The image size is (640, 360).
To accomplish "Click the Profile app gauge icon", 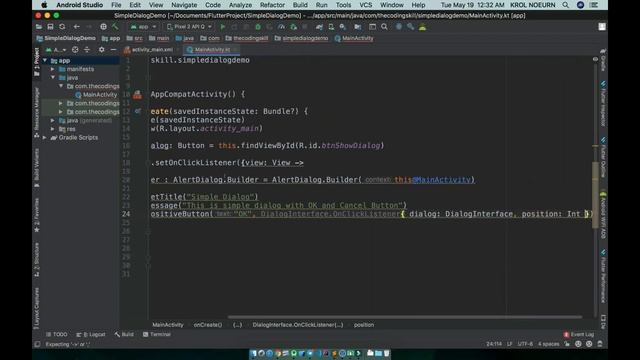I will (281, 27).
